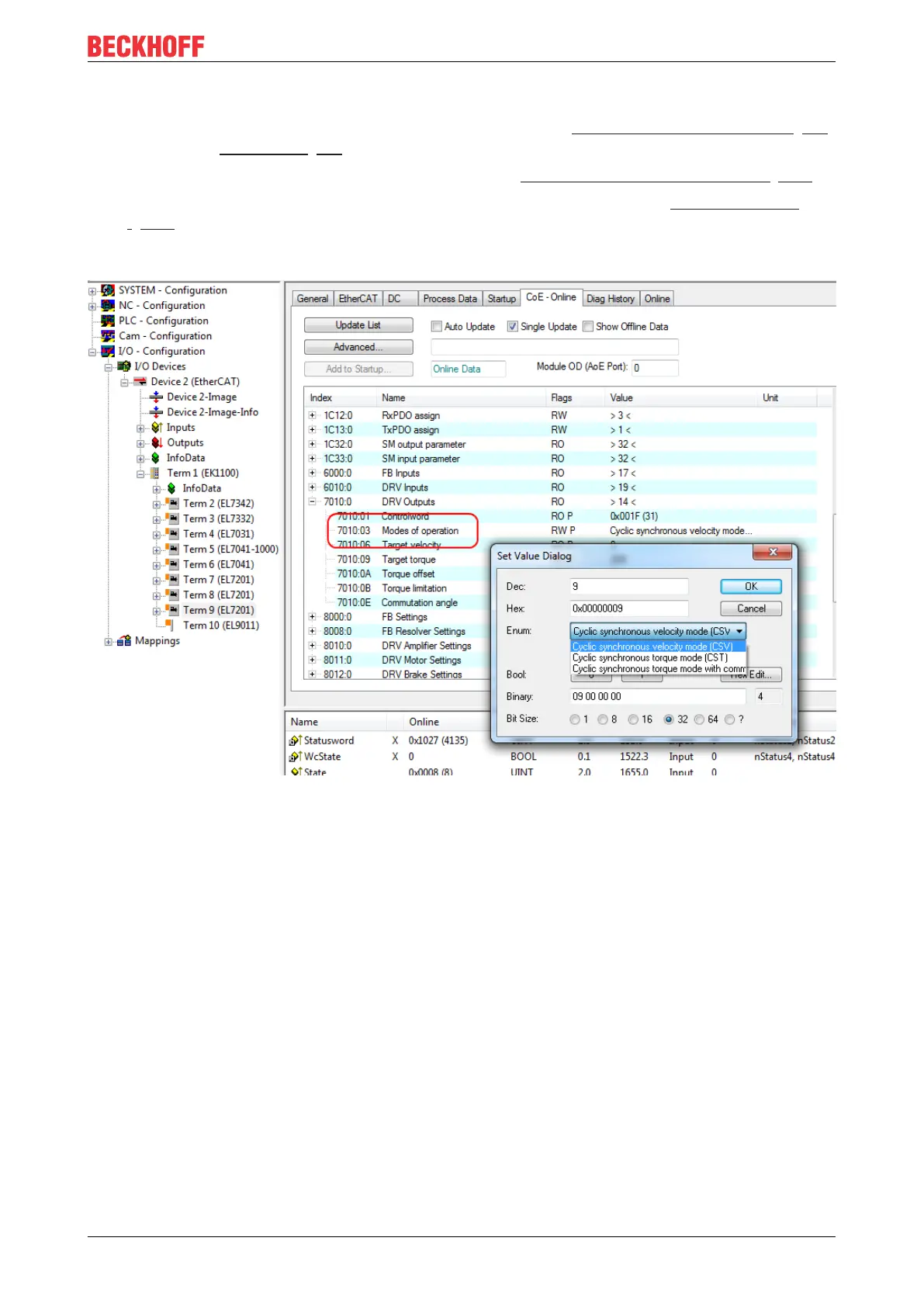Click the Dec value input field
Image resolution: width=924 pixels, height=1307 pixels.
[629, 587]
